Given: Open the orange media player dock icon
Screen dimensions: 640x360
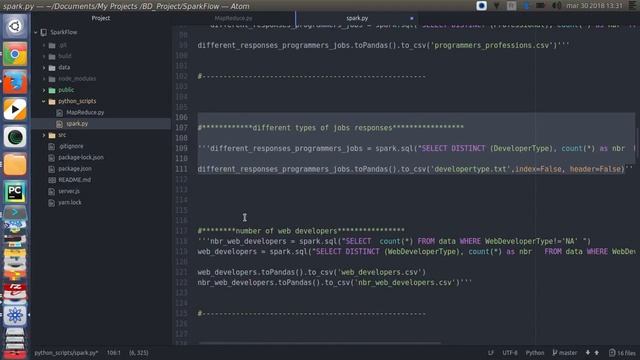Looking at the screenshot, I should point(15,109).
